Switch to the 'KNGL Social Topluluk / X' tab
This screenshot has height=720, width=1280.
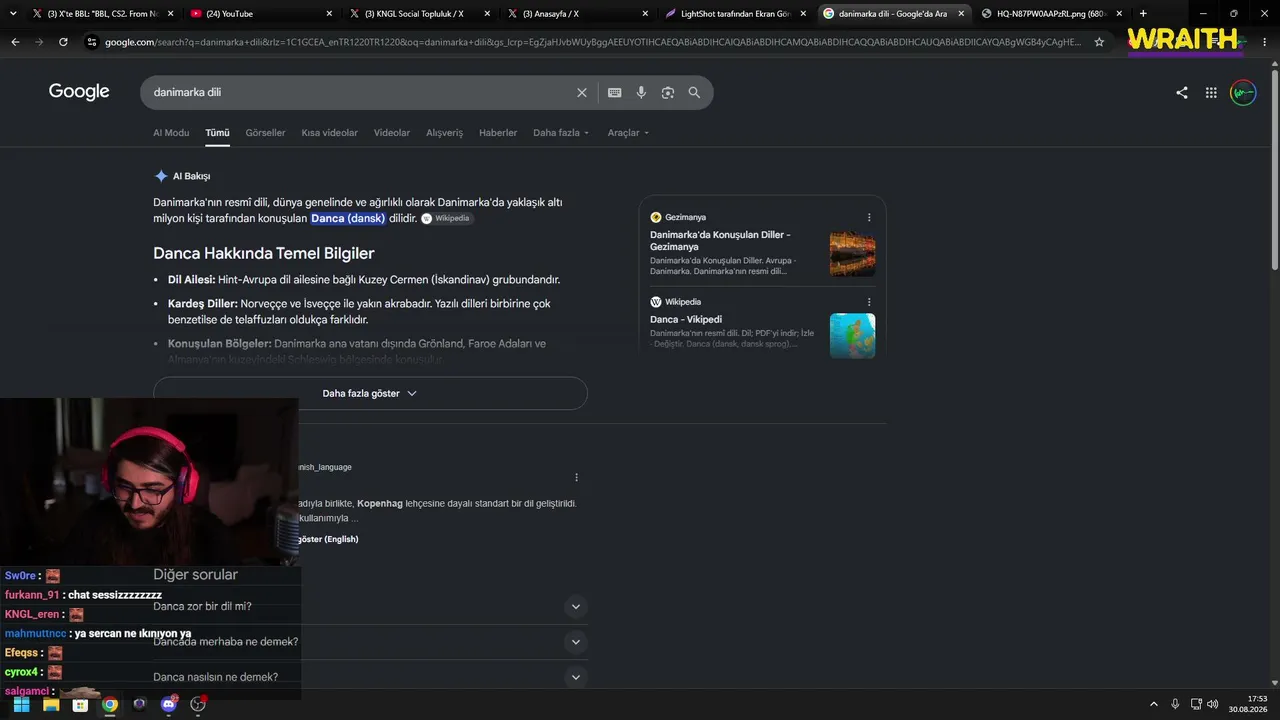click(419, 14)
